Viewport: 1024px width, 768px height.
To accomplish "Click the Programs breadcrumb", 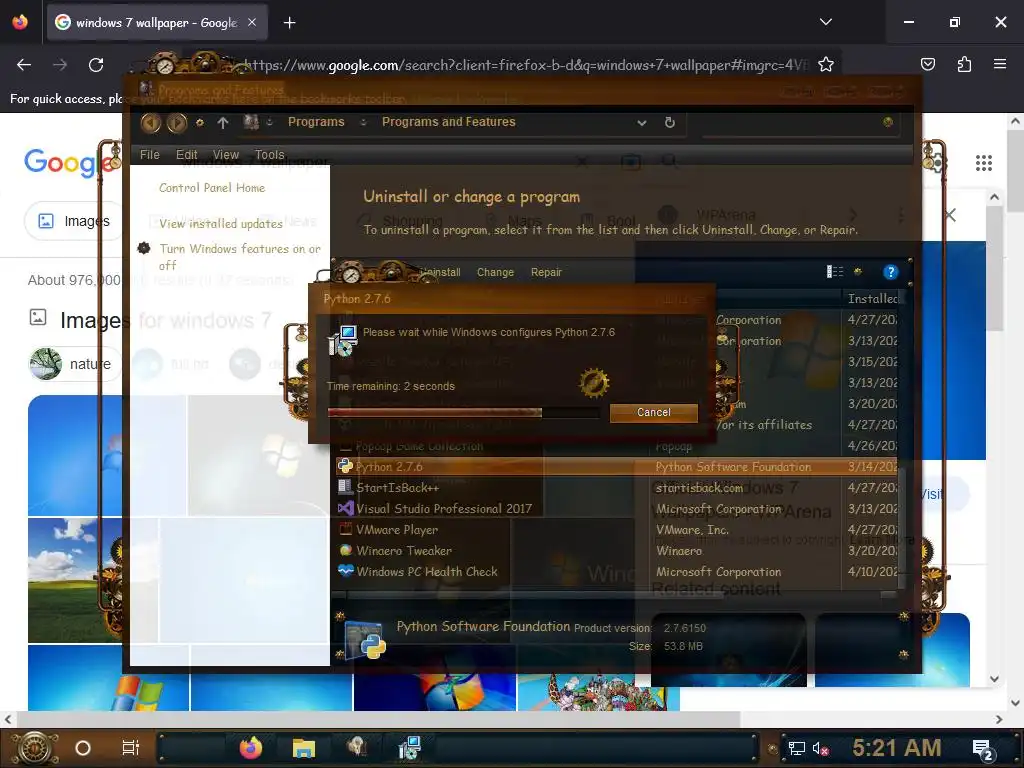I will click(316, 122).
